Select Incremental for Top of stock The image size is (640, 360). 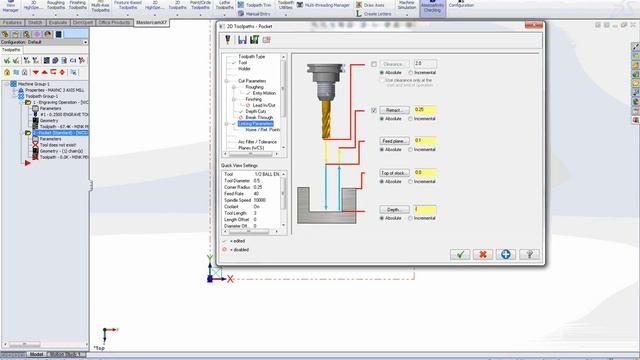click(411, 182)
